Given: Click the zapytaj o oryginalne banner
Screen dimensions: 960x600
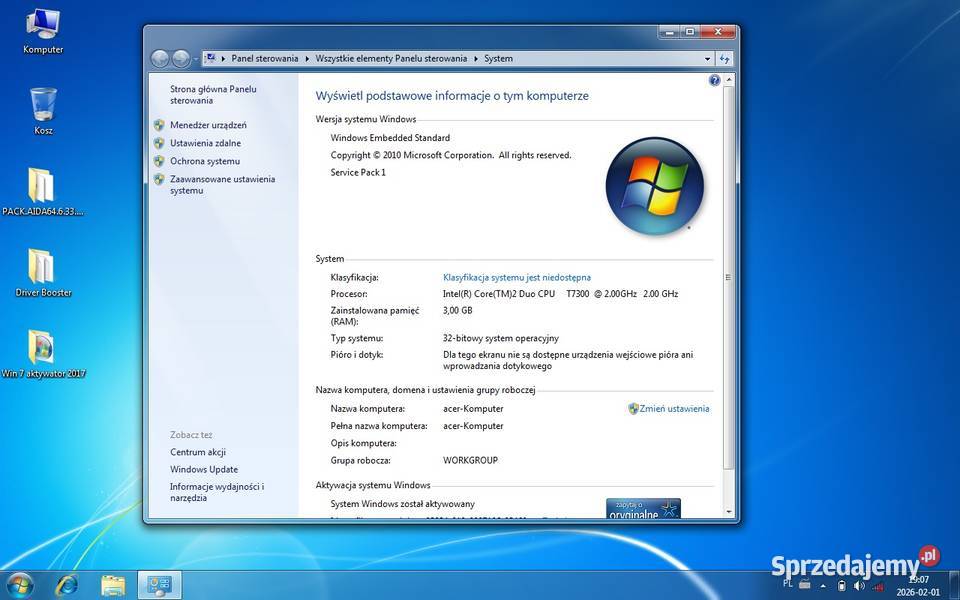Looking at the screenshot, I should point(642,508).
